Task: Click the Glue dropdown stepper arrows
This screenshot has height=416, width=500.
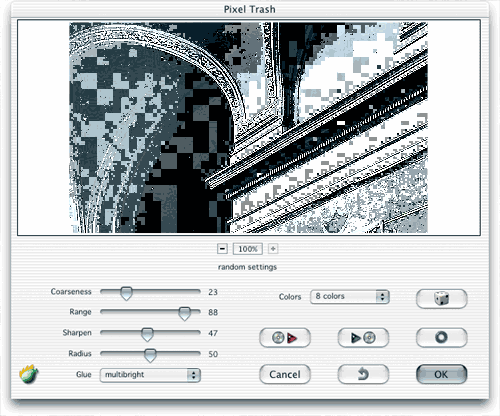Action: (193, 375)
